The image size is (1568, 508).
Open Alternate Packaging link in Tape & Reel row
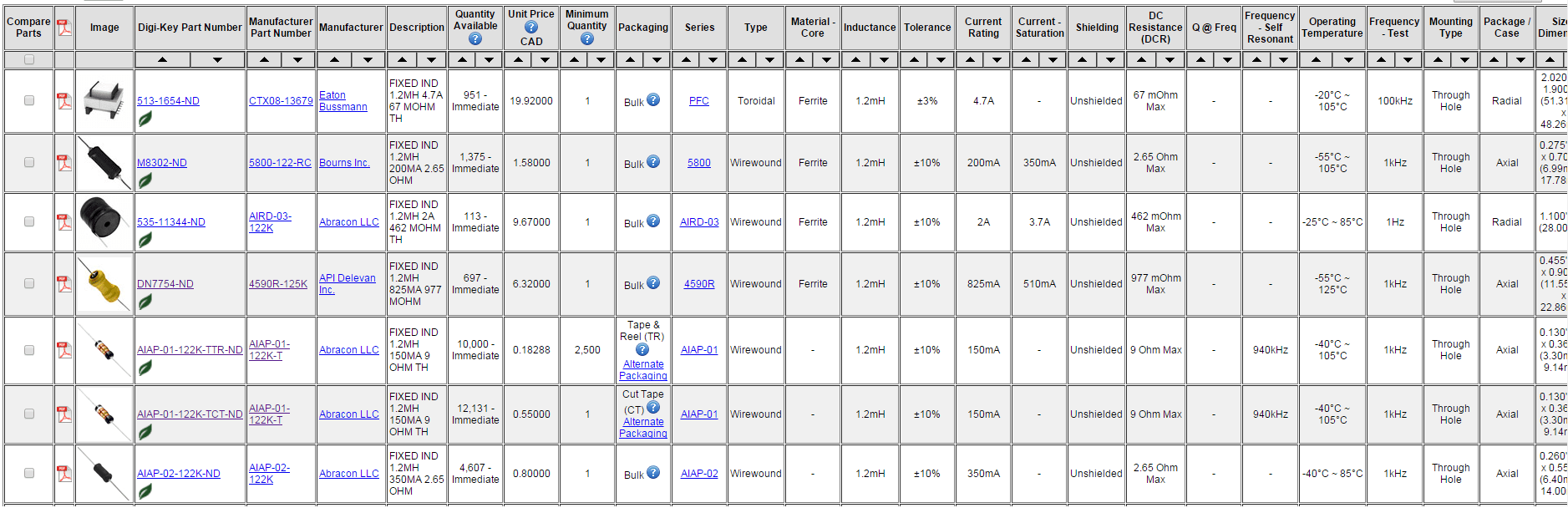coord(643,370)
